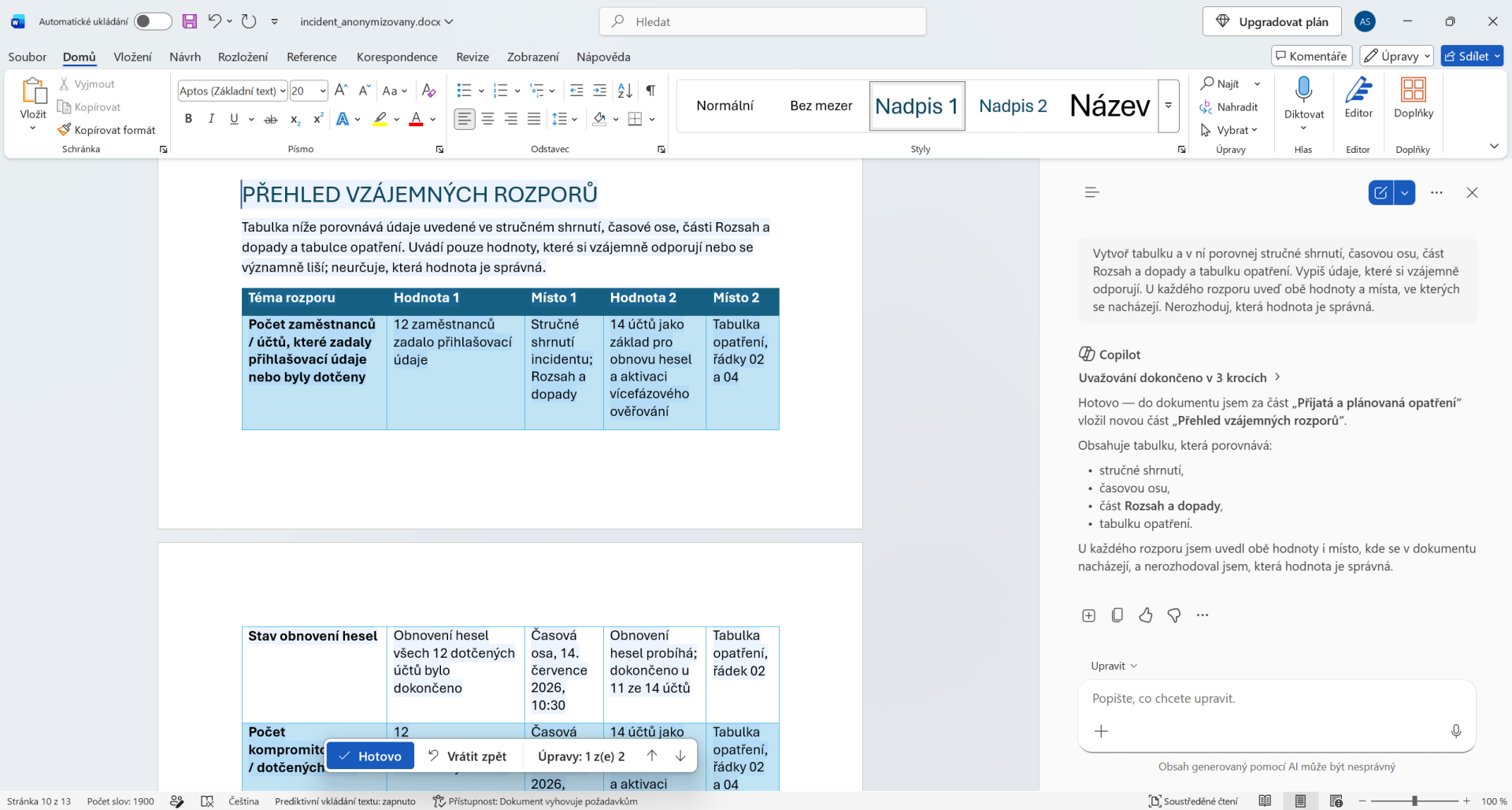This screenshot has height=810, width=1512.
Task: Toggle italic formatting
Action: (211, 119)
